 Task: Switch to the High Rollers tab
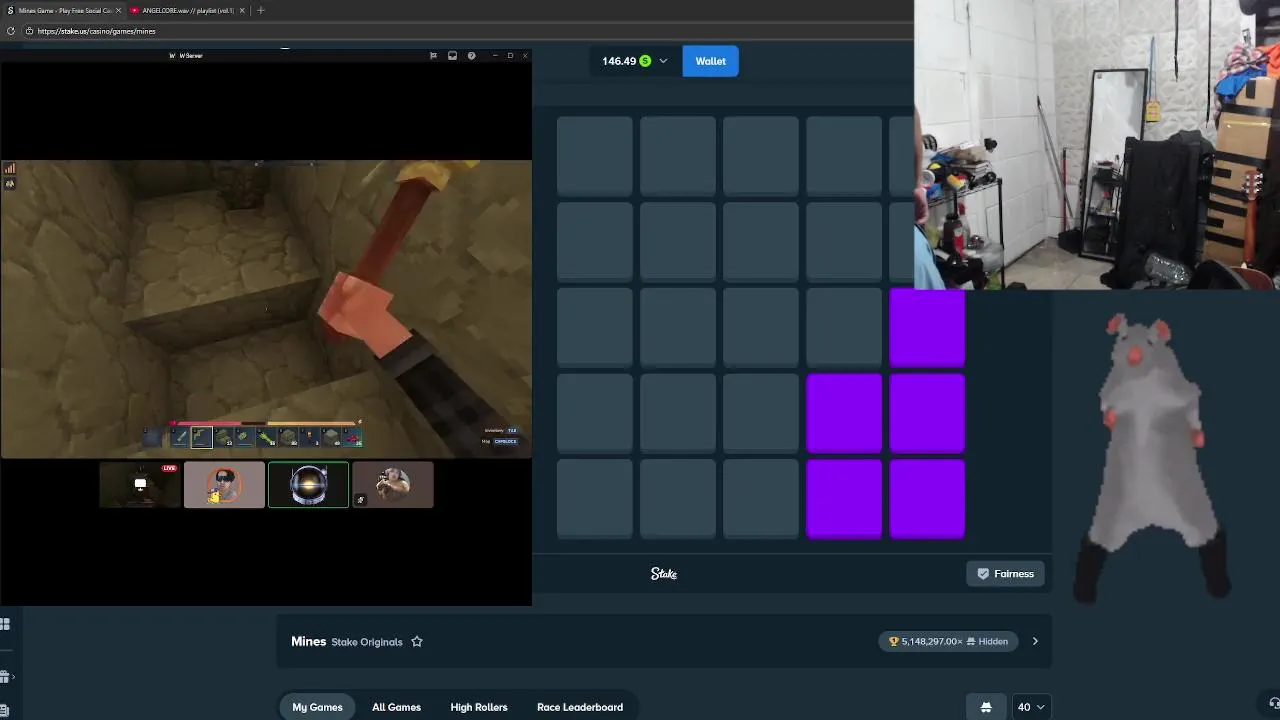pos(479,707)
